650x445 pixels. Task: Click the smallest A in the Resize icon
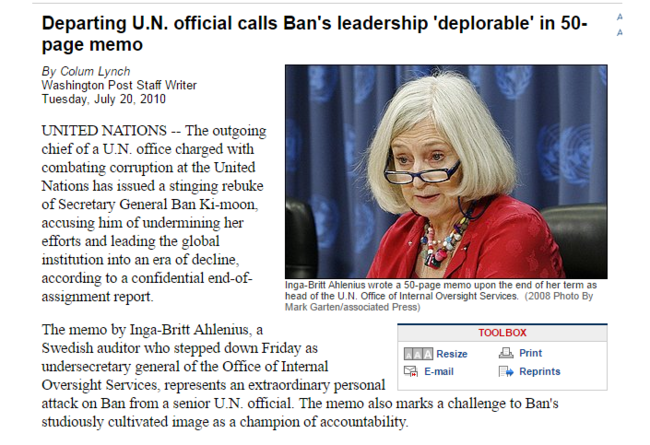tap(409, 354)
